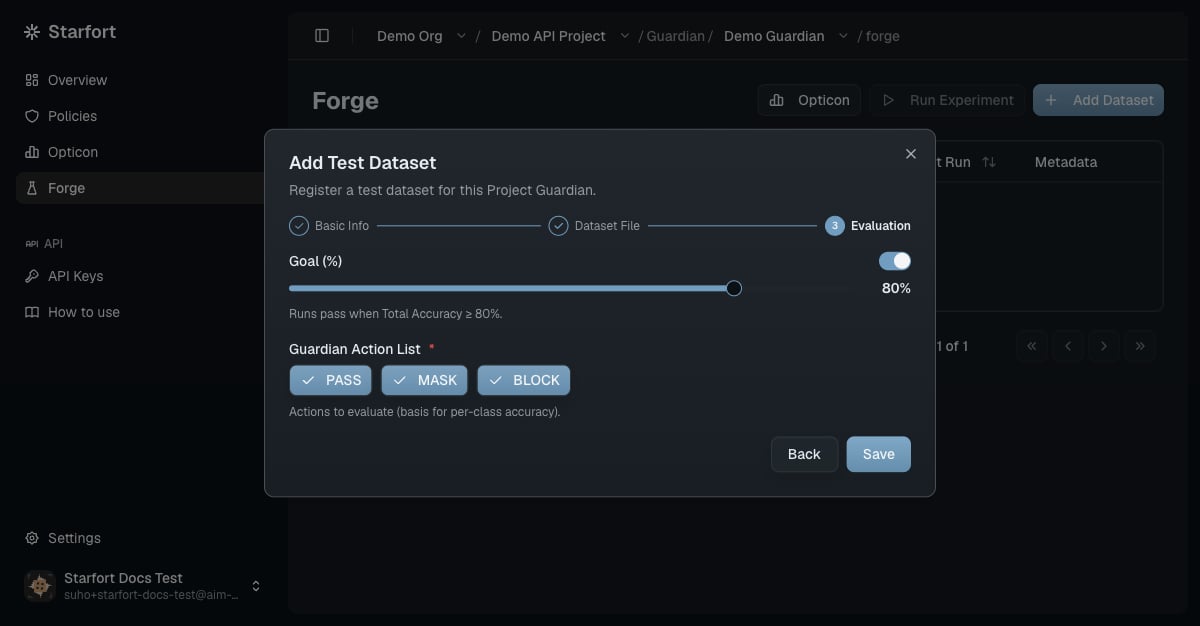
Task: Click the Goal percentage slider handle
Action: (734, 288)
